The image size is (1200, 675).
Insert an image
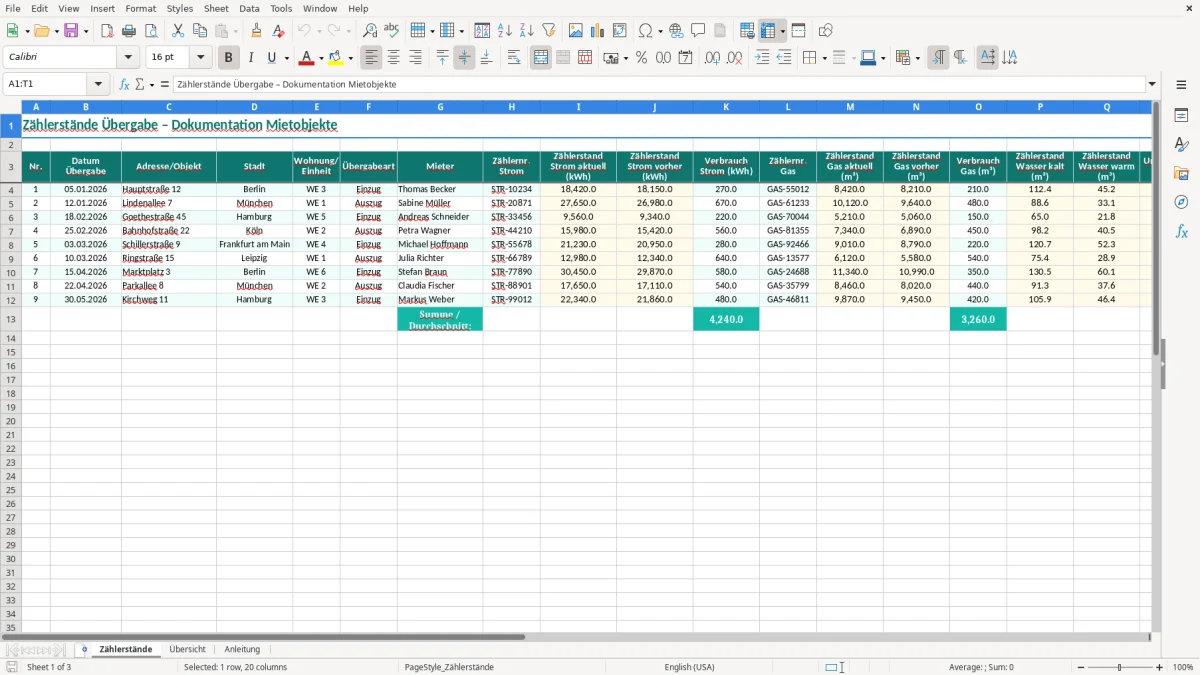(575, 30)
